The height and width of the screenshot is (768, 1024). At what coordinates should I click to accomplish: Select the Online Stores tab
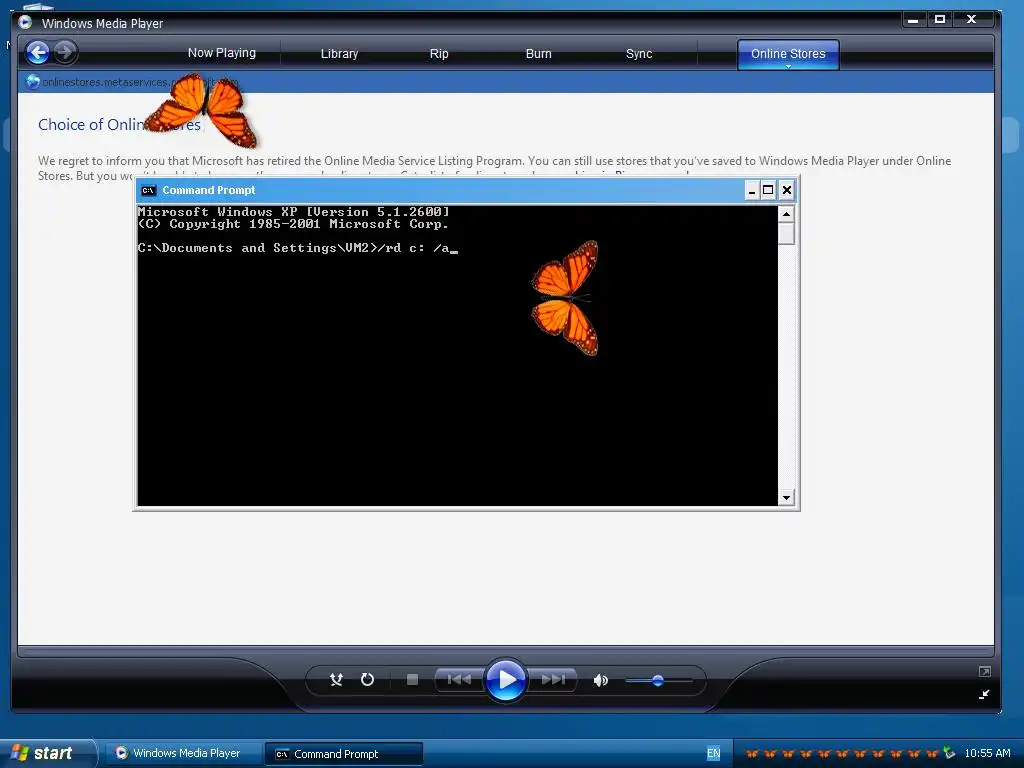[x=788, y=54]
